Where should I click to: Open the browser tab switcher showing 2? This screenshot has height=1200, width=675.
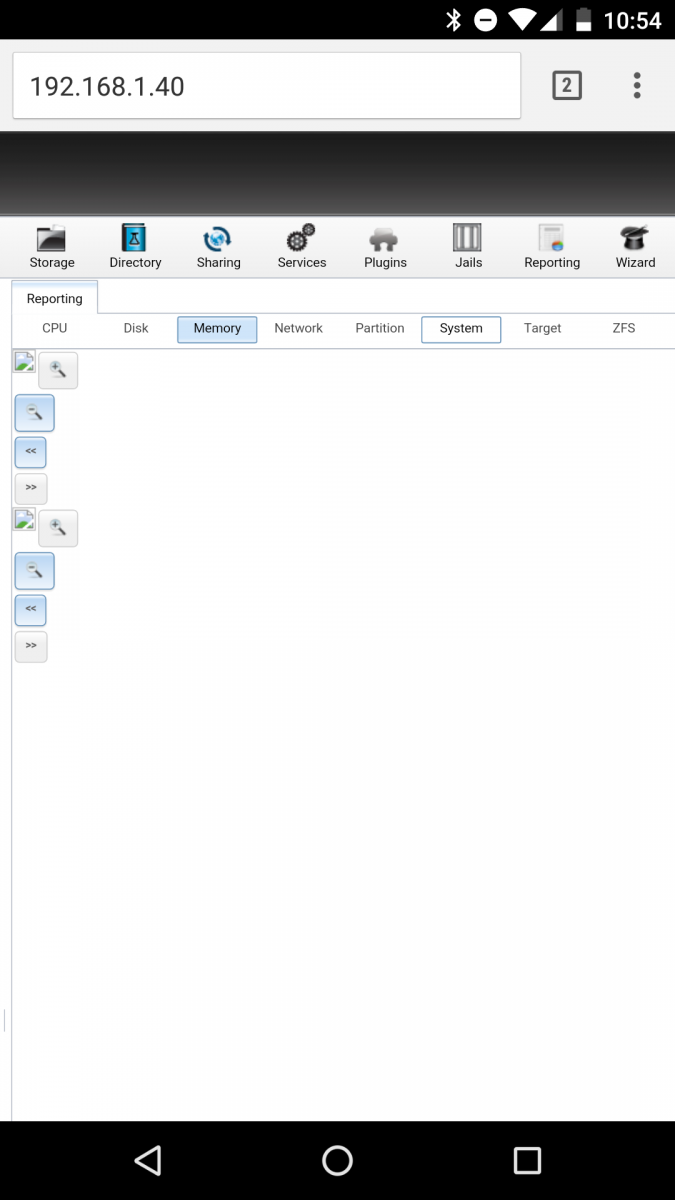coord(567,86)
